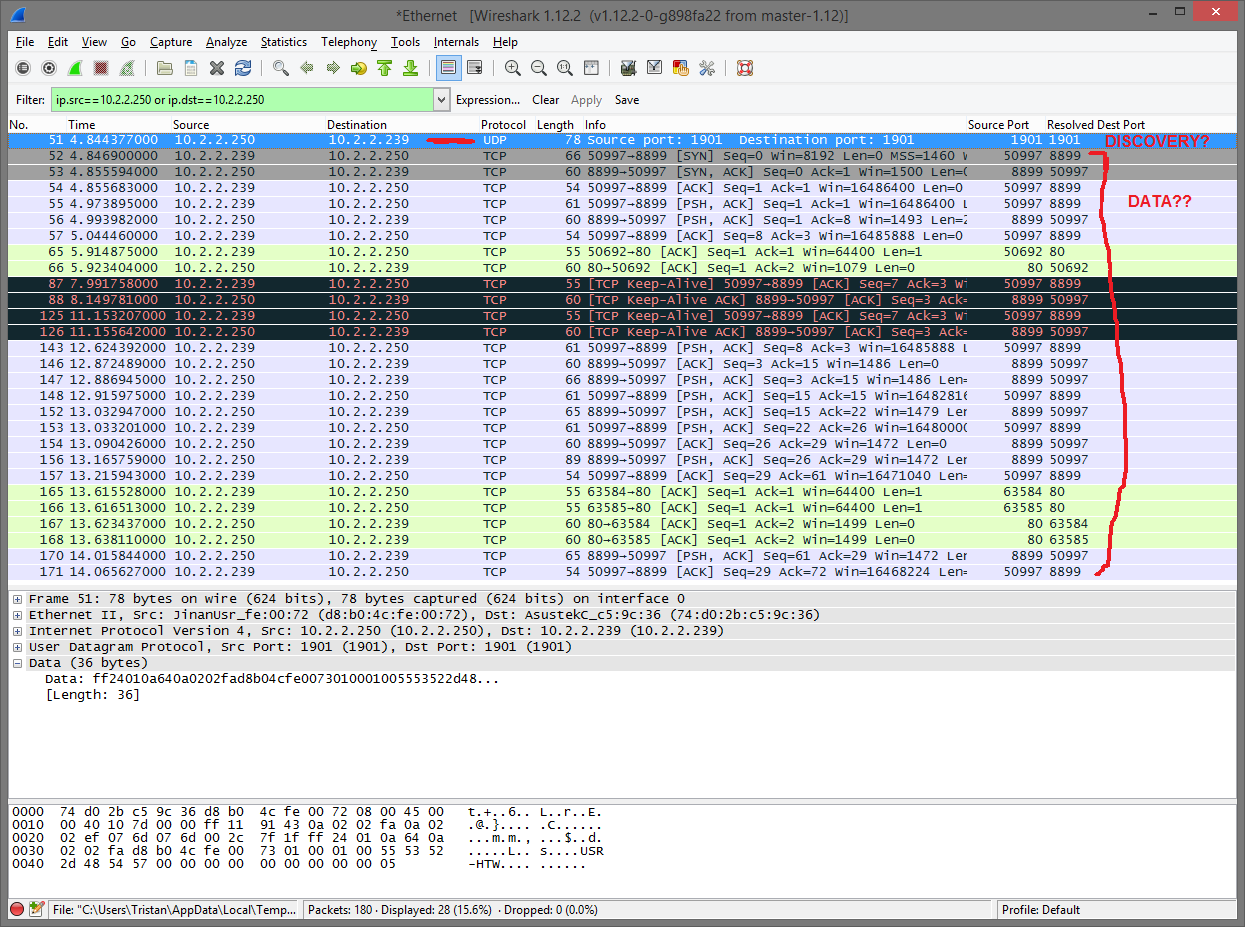Clear the current display filter
Screen dimensions: 1245x927
pyautogui.click(x=545, y=100)
